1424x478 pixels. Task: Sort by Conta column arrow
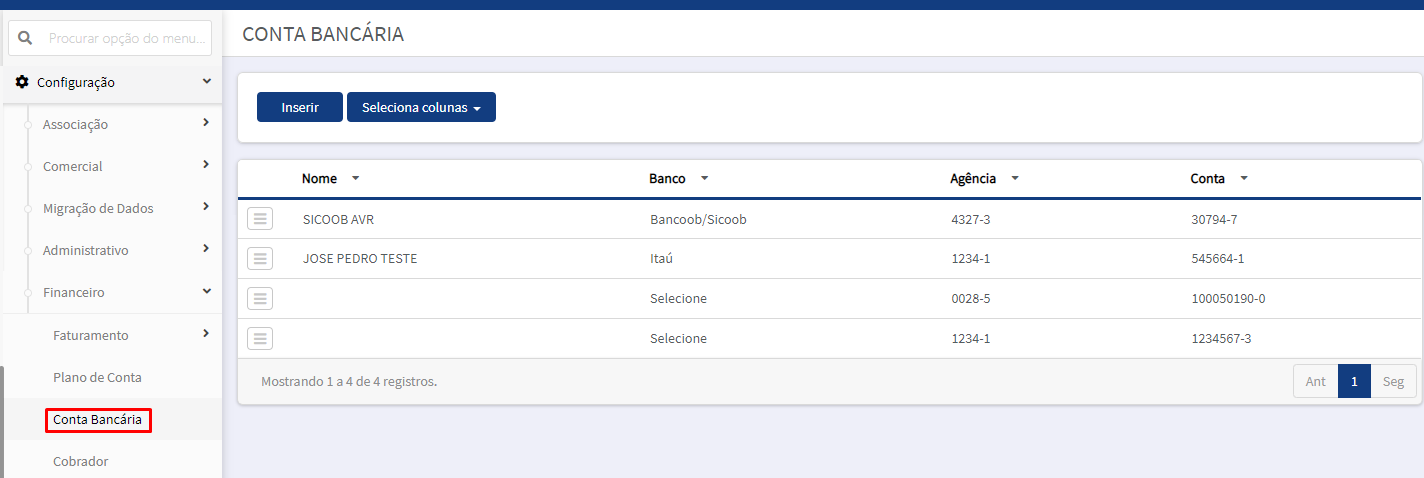click(1244, 178)
